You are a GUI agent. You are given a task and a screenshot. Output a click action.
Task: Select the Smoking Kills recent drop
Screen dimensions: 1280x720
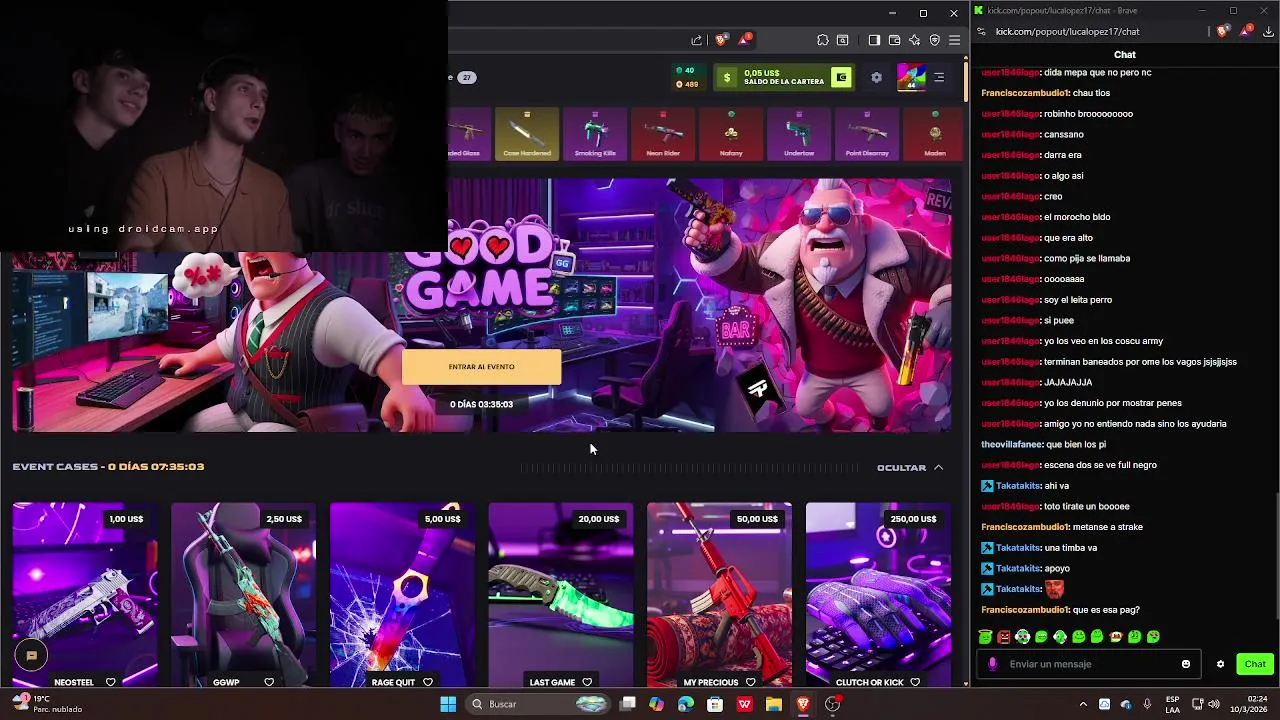595,134
